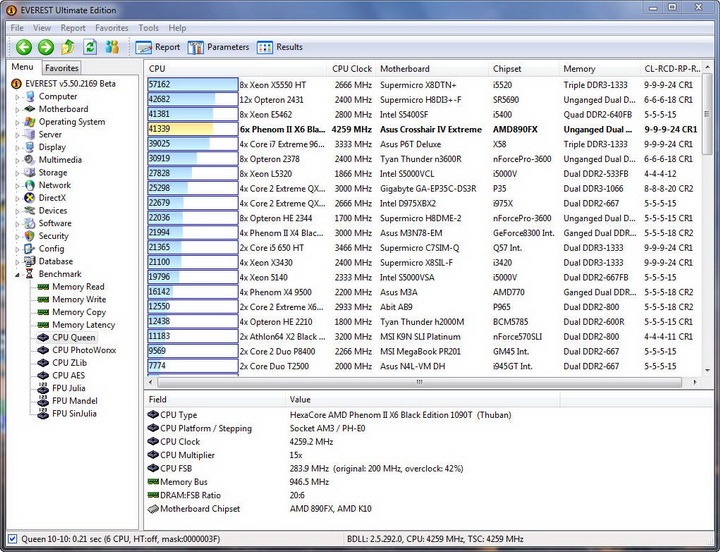The image size is (720, 552).
Task: Select the Network globe icon
Action: coord(30,185)
